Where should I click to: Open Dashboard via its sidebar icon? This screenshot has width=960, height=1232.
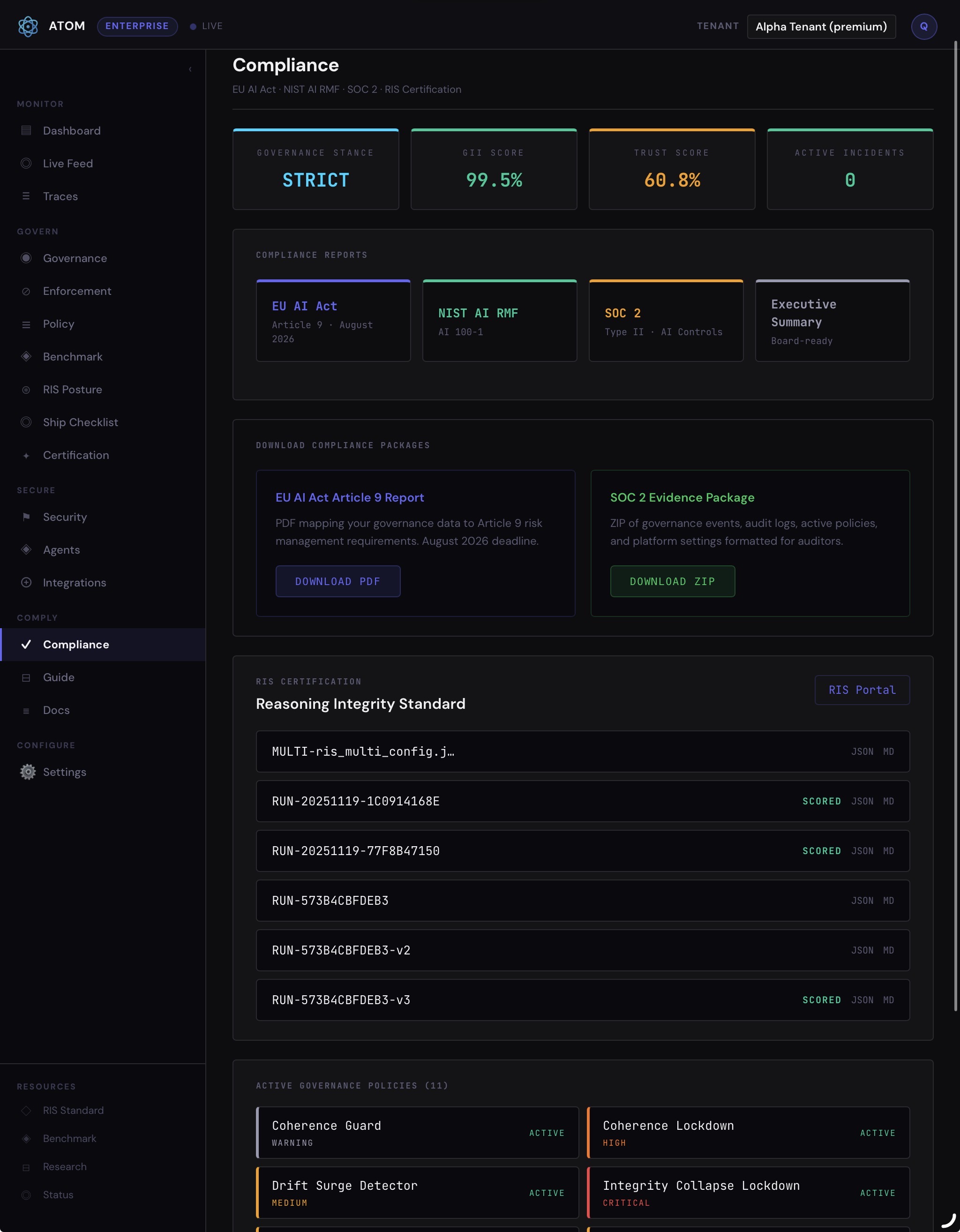click(x=26, y=131)
